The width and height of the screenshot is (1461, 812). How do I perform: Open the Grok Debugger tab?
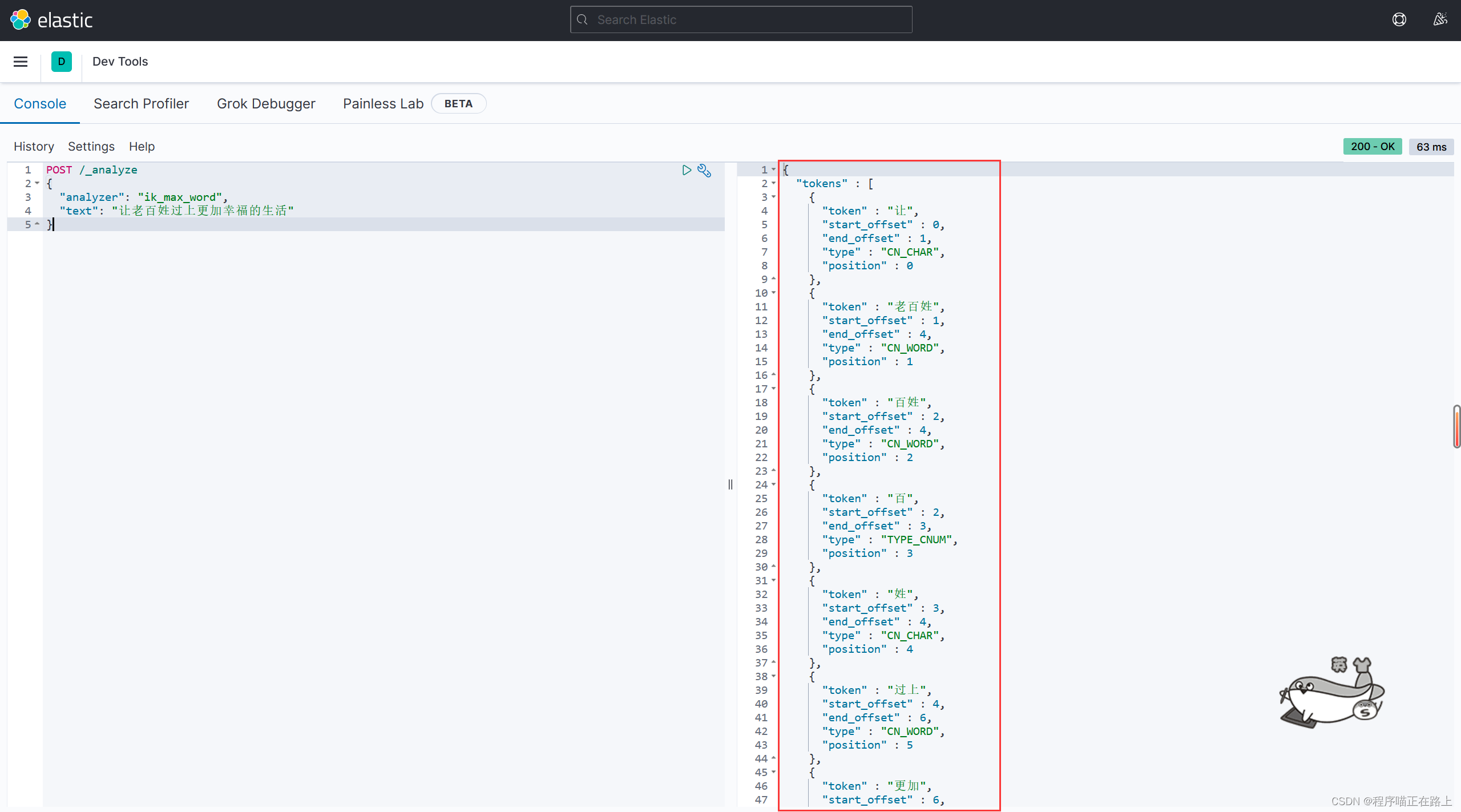click(266, 104)
